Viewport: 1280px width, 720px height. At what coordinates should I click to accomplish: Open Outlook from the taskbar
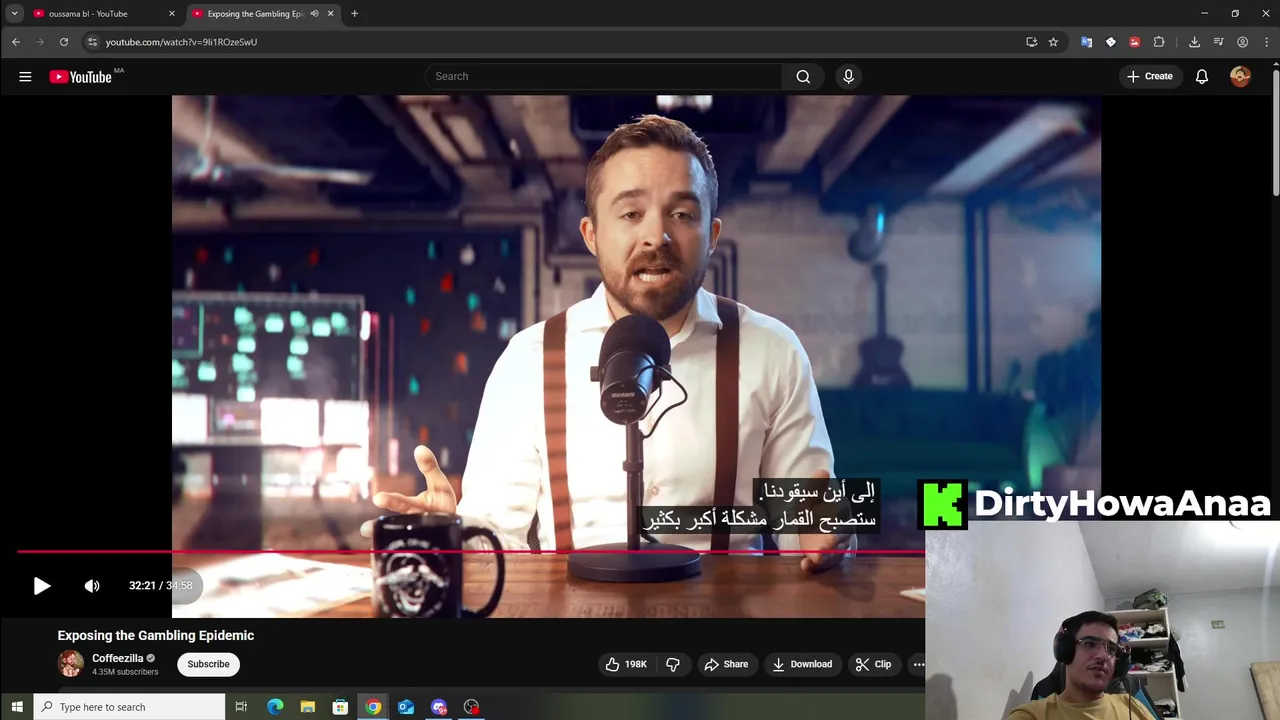[406, 707]
